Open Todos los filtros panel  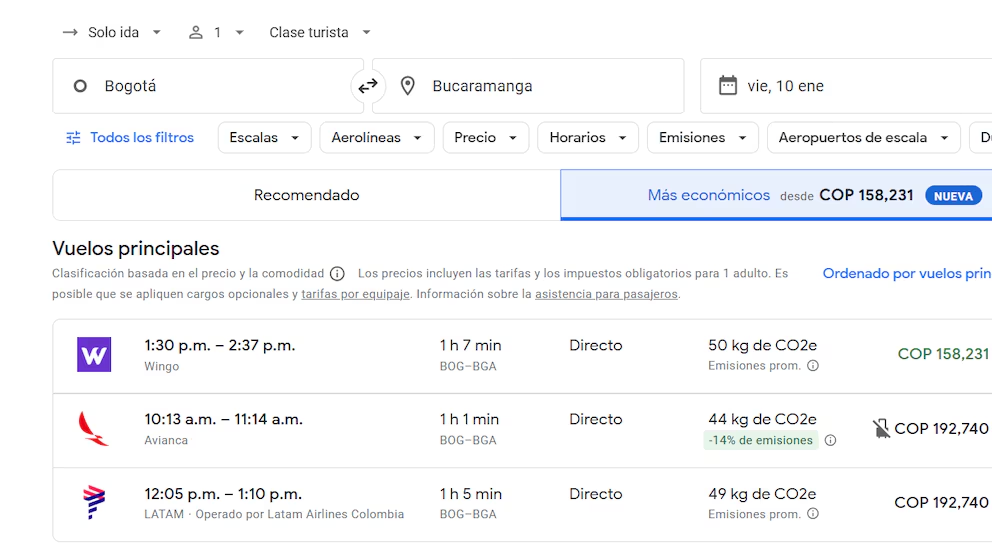(x=129, y=138)
